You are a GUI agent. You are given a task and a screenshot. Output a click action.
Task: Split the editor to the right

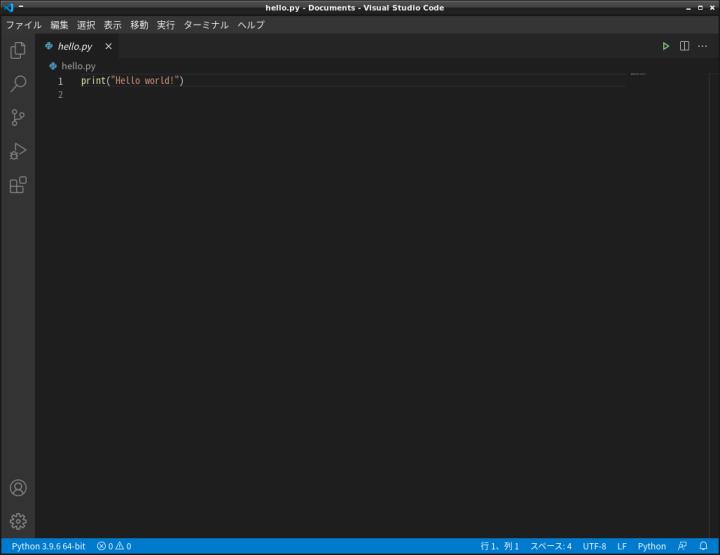point(684,46)
